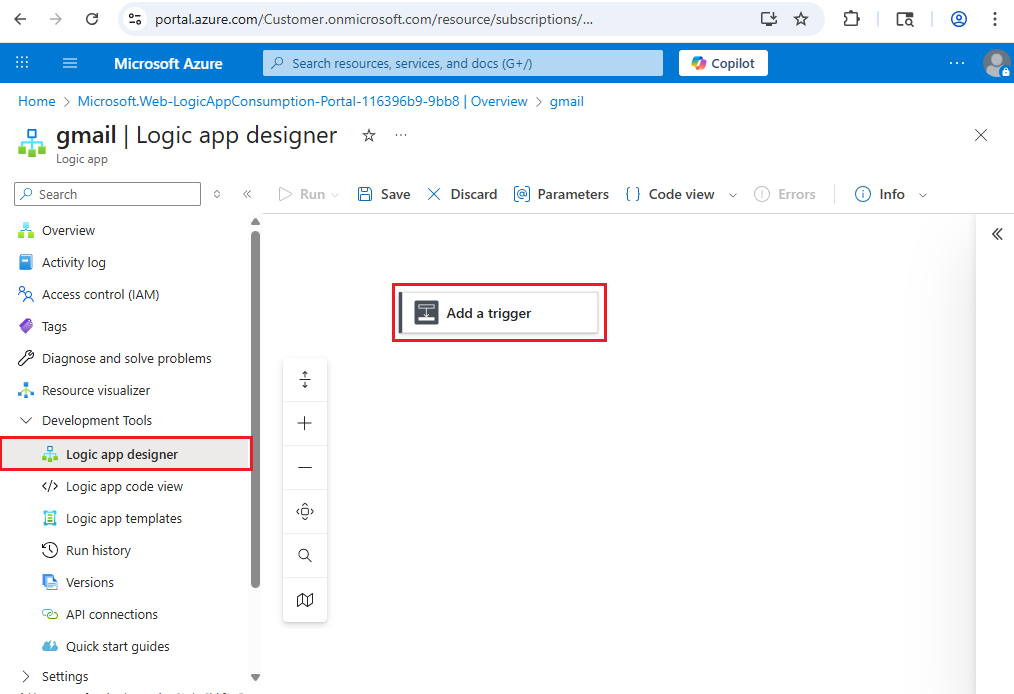This screenshot has height=694, width=1014.
Task: Open the Code view dropdown chevron
Action: click(733, 193)
